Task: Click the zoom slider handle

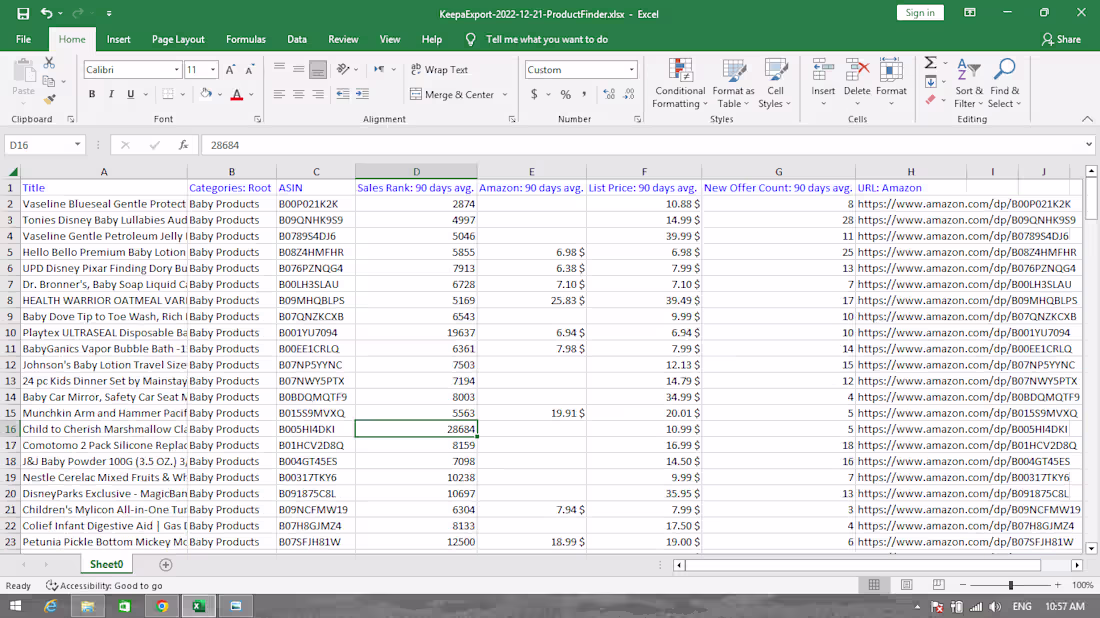Action: [x=1011, y=585]
